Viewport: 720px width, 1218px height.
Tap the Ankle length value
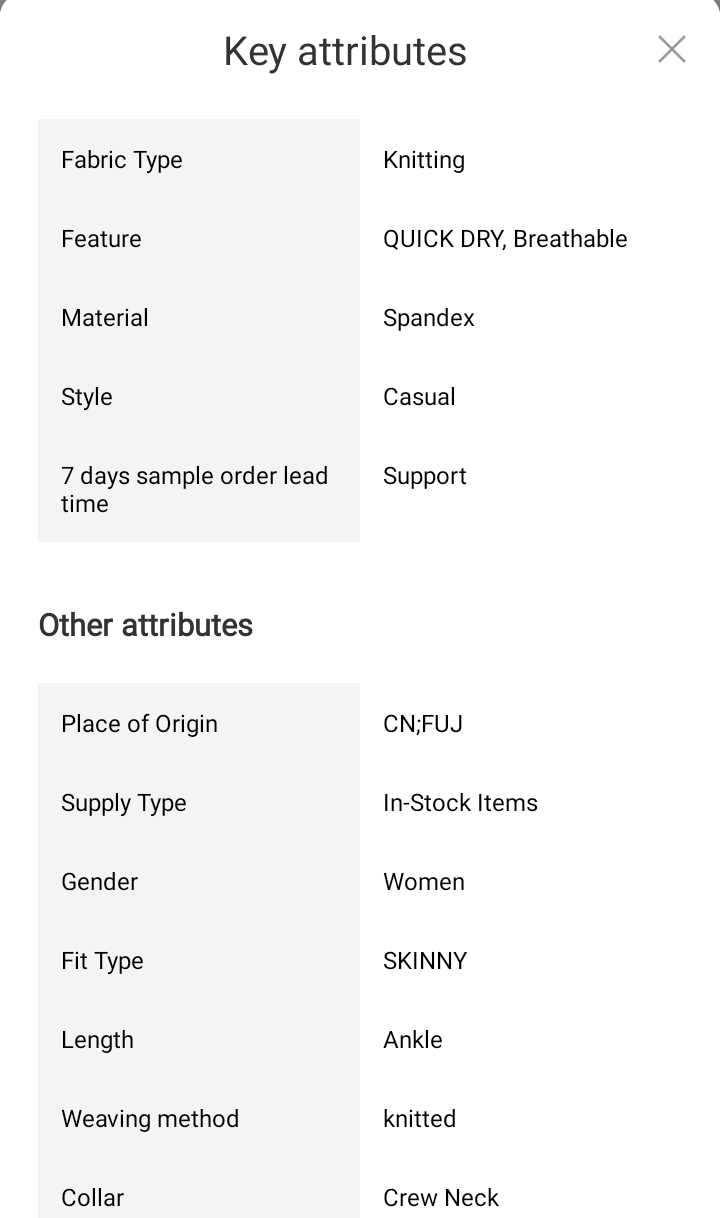coord(413,1040)
